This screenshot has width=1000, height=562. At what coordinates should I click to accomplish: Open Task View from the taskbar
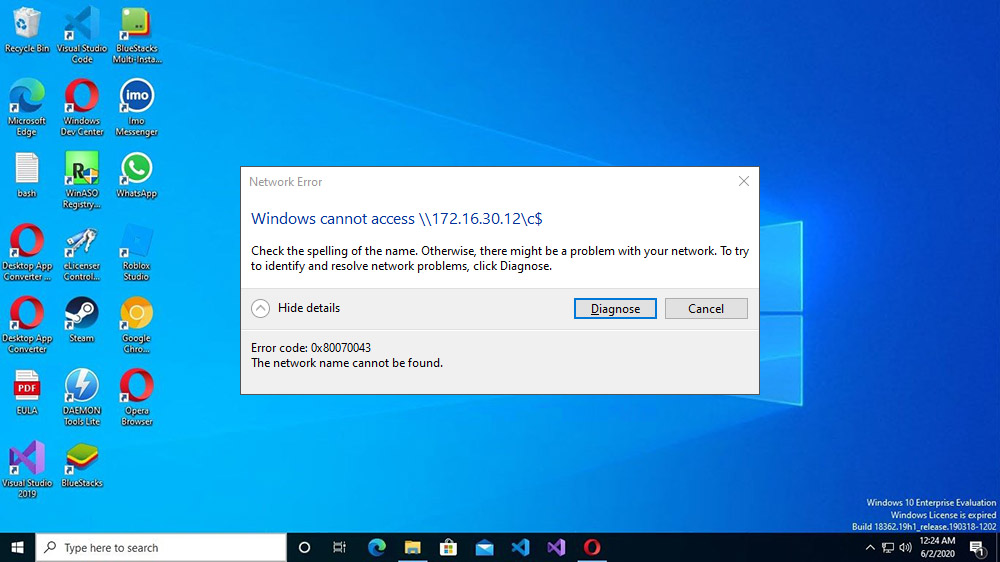click(339, 547)
